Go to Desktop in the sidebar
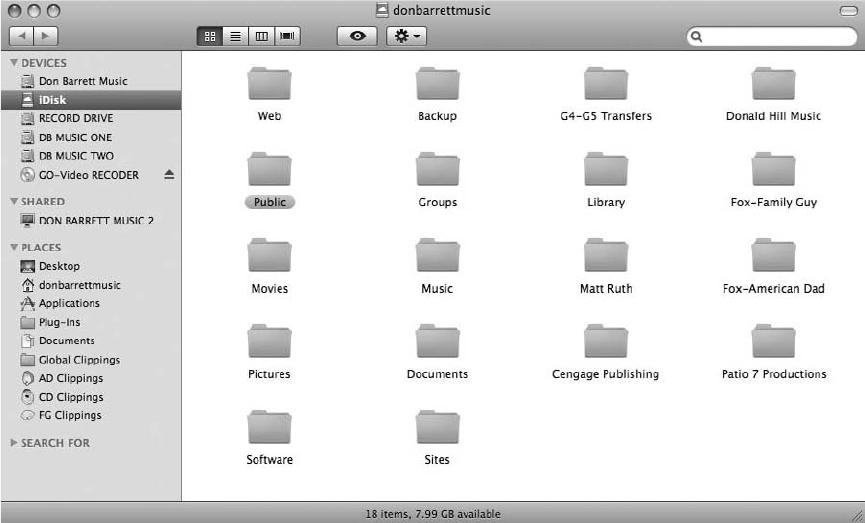865x523 pixels. click(x=59, y=266)
